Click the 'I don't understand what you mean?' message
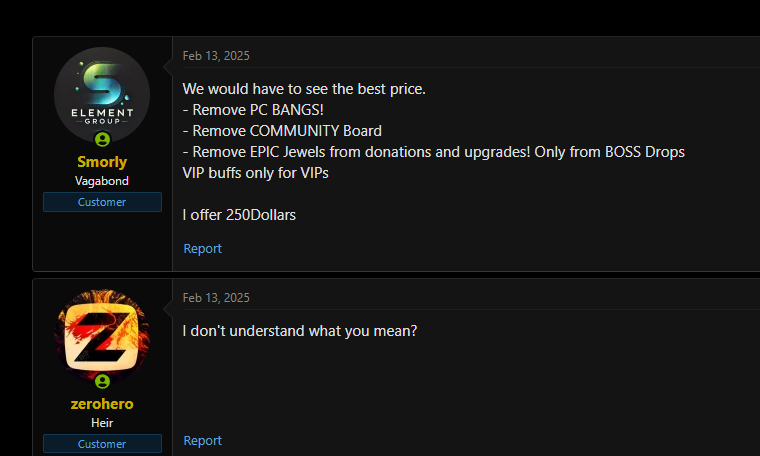The image size is (760, 456). pyautogui.click(x=300, y=331)
